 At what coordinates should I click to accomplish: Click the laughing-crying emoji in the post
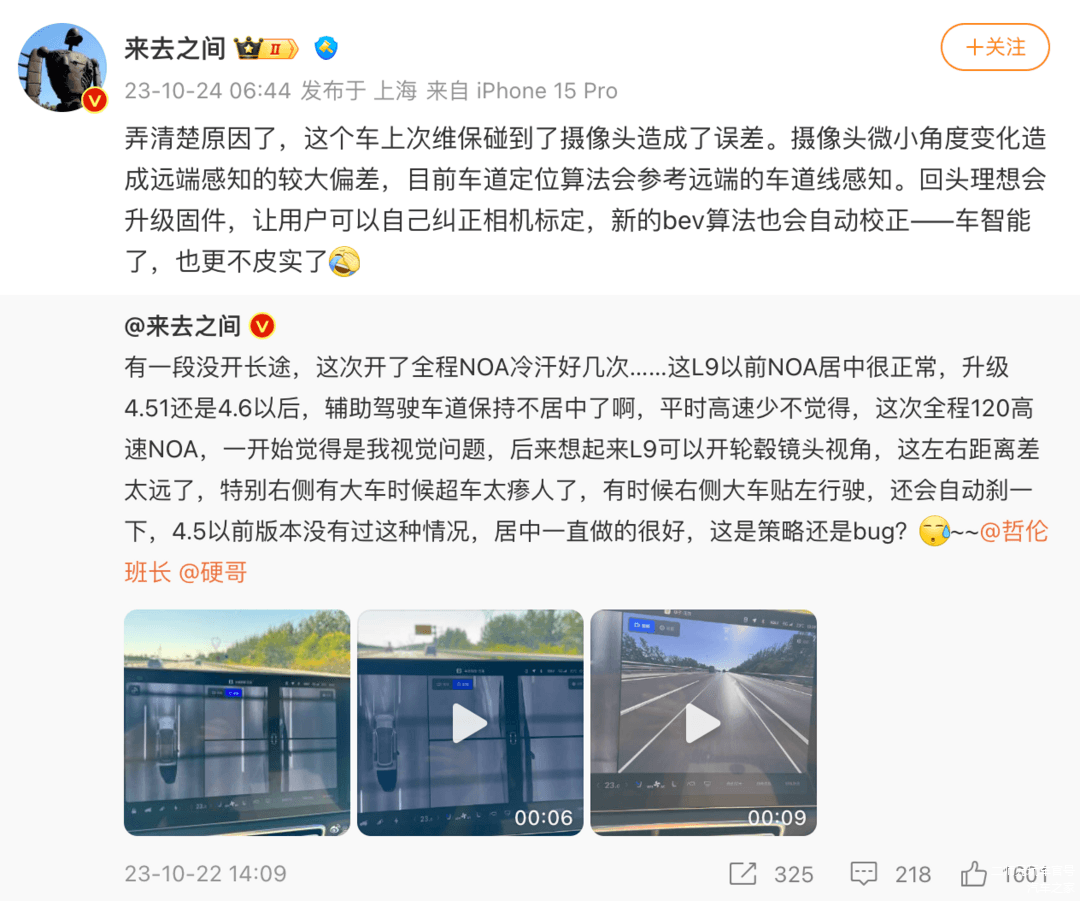click(344, 262)
